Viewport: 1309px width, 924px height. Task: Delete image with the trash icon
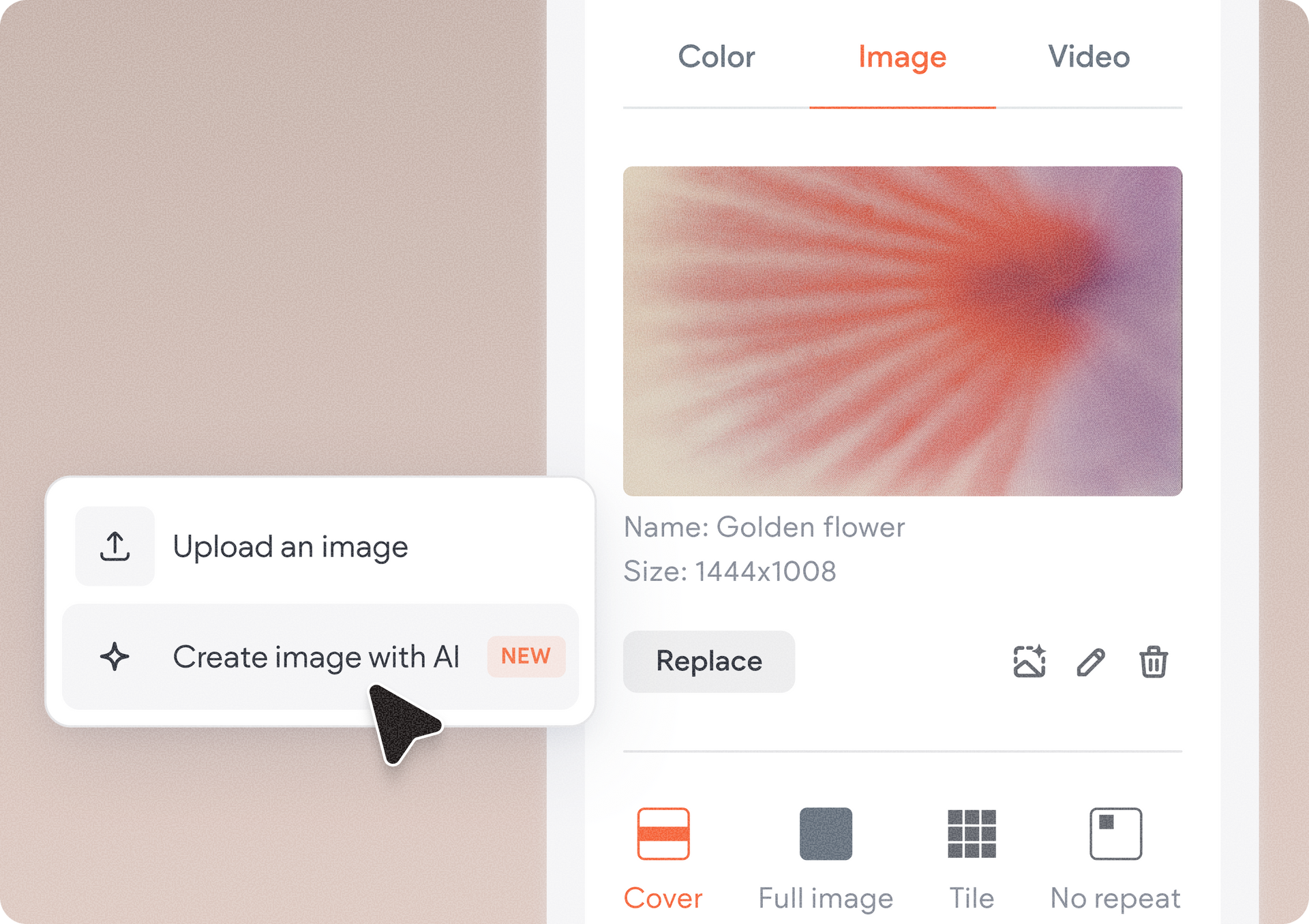tap(1154, 661)
